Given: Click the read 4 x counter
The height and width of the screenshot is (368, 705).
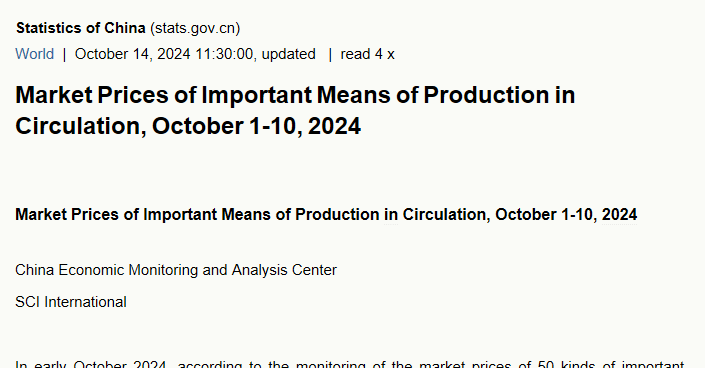Looking at the screenshot, I should (x=367, y=54).
